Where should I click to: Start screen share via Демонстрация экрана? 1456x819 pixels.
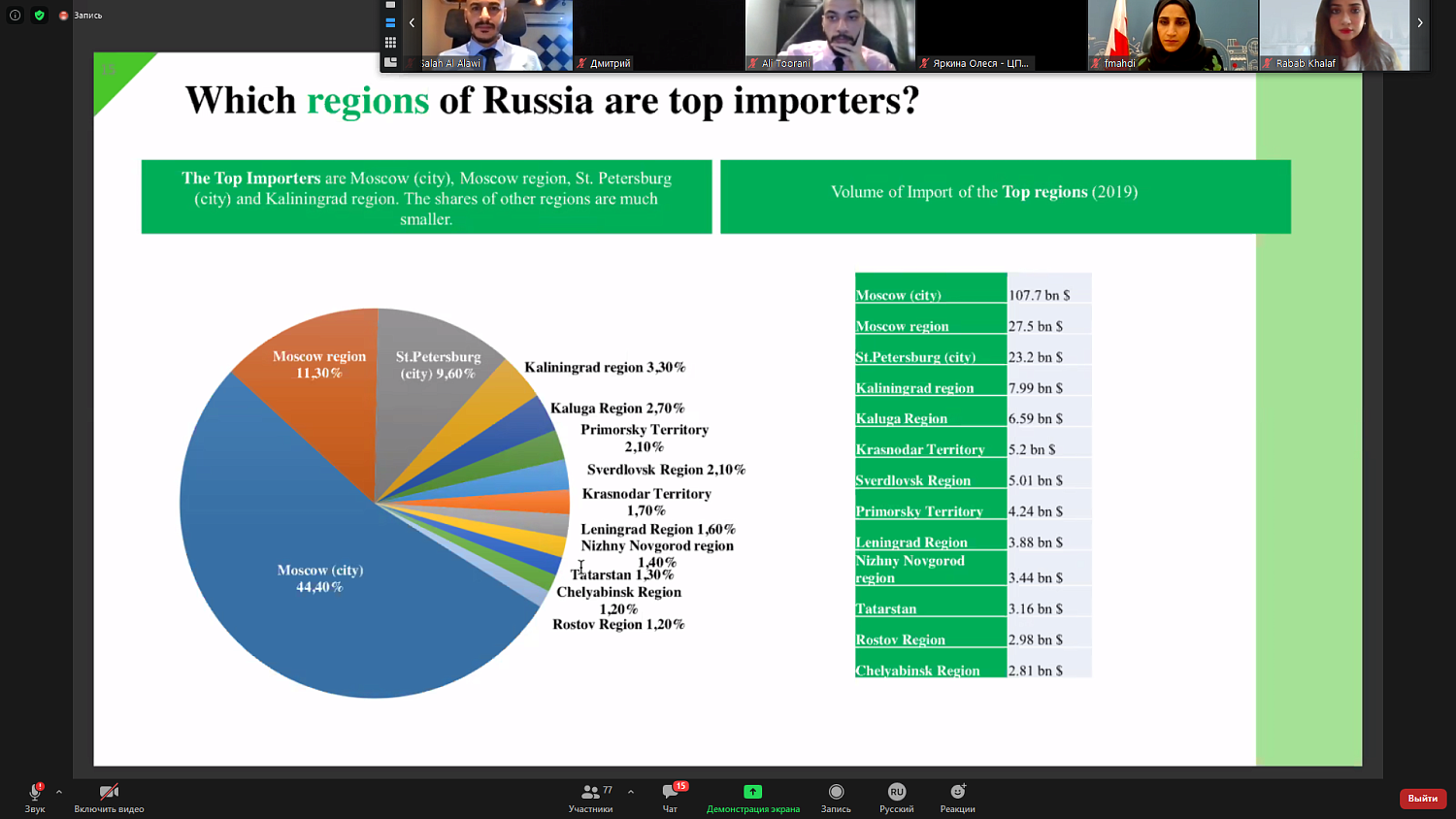752,798
